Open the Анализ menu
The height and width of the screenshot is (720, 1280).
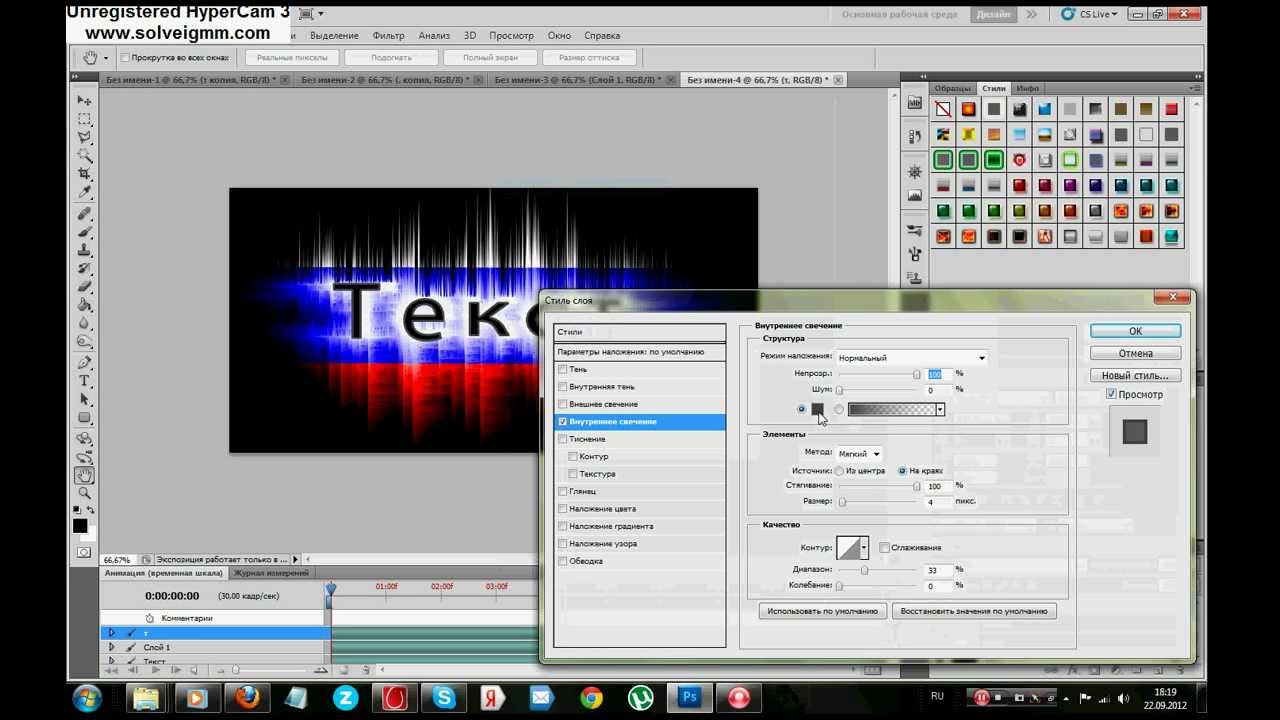click(x=434, y=35)
